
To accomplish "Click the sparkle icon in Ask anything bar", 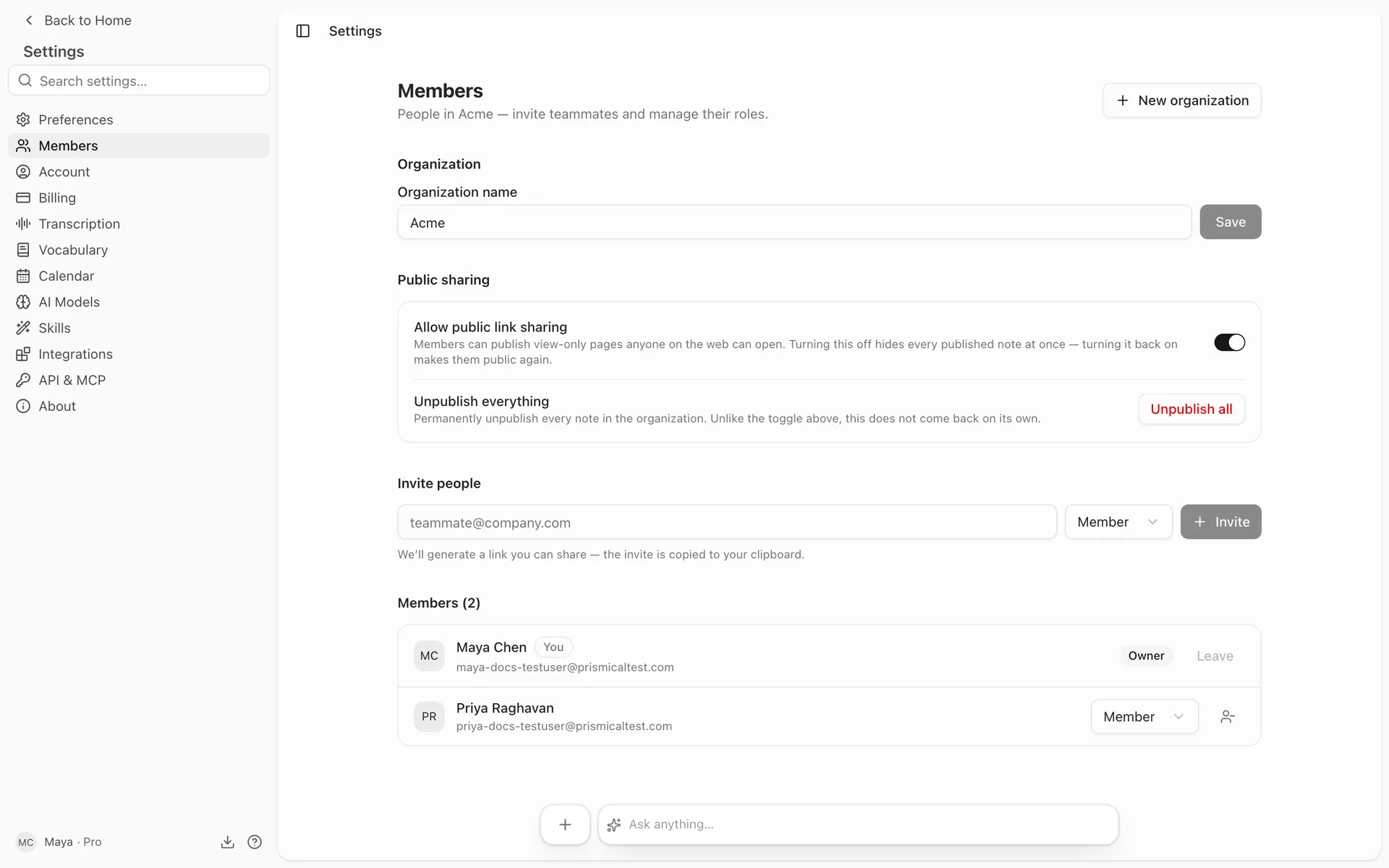I will pos(614,825).
